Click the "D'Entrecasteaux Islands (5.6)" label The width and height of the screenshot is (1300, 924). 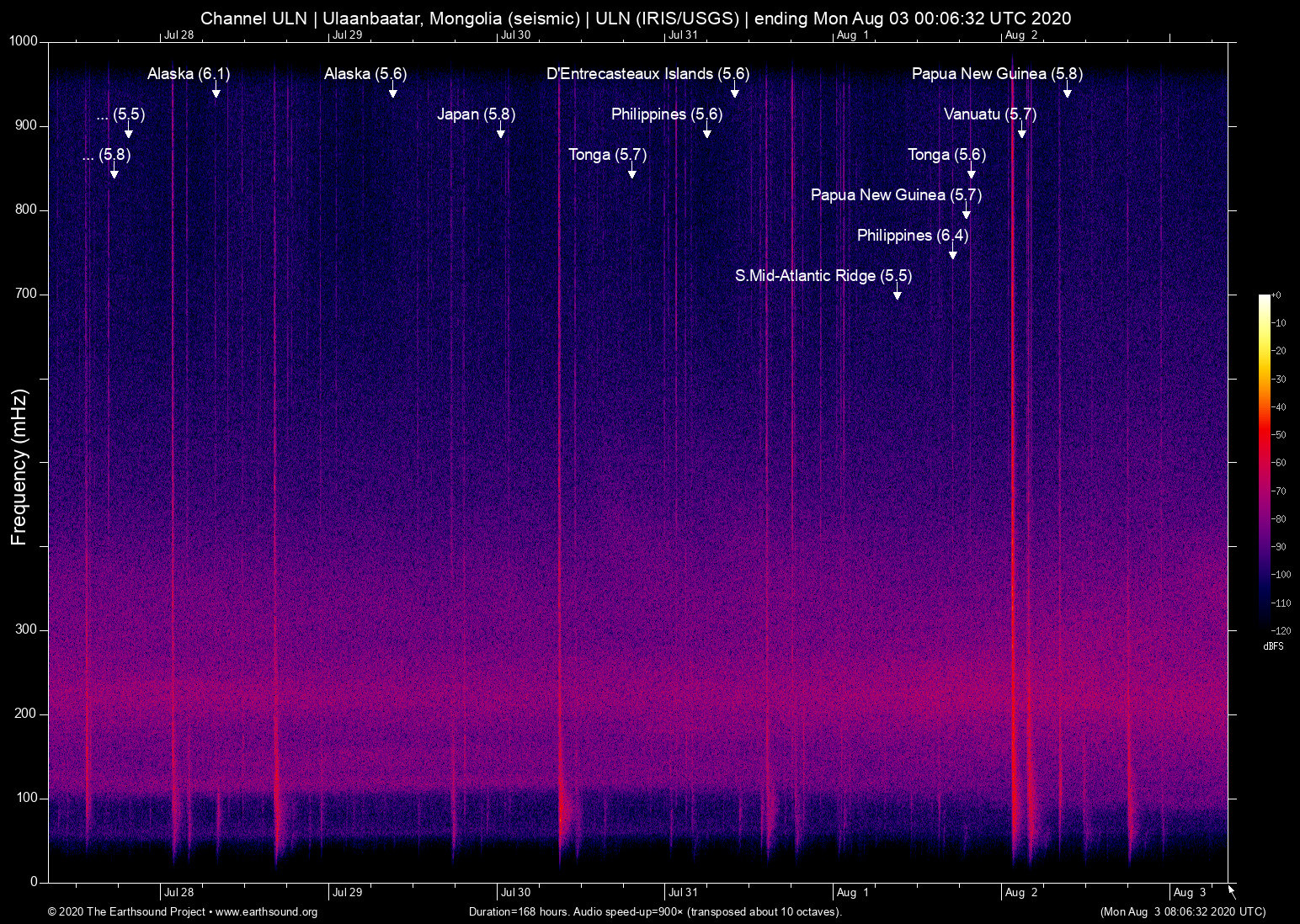tap(648, 74)
